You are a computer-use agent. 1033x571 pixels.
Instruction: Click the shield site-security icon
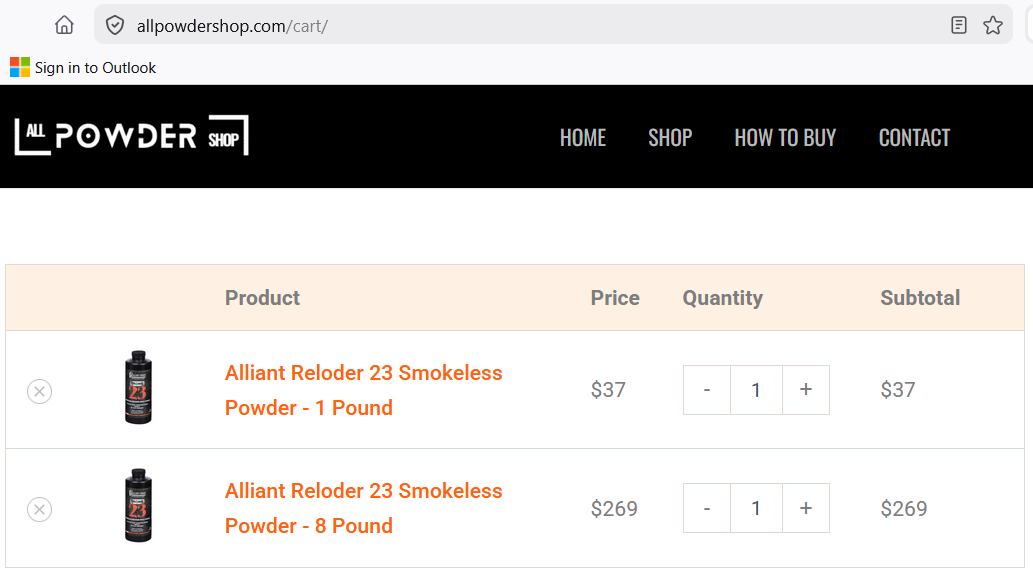click(x=115, y=25)
